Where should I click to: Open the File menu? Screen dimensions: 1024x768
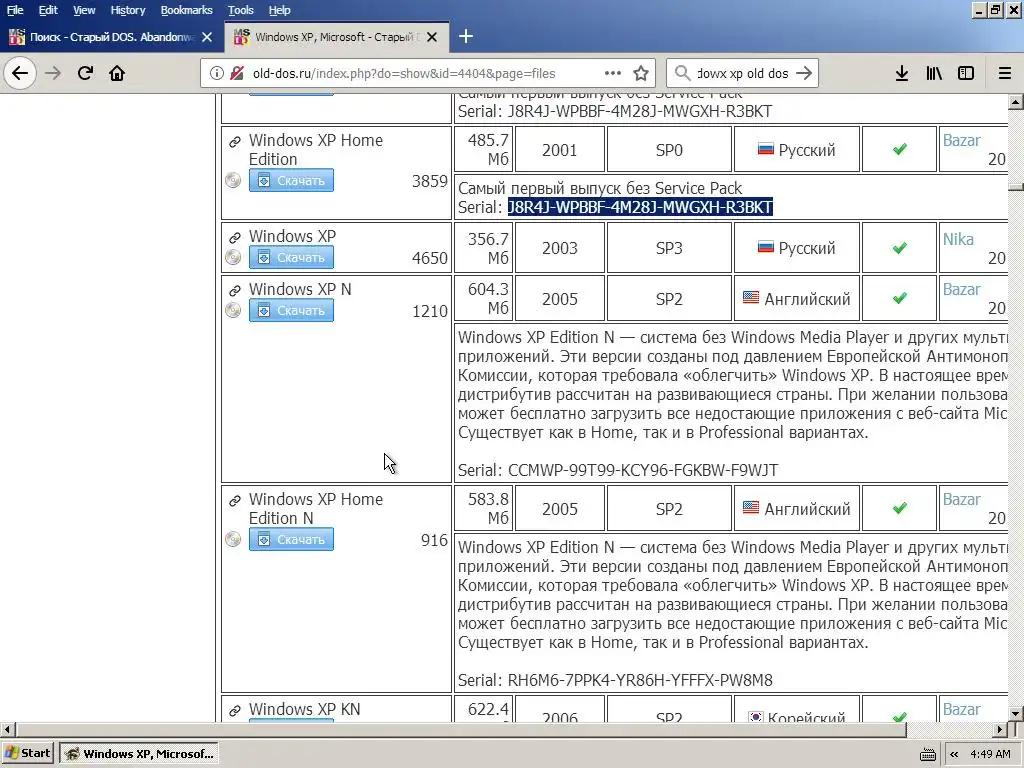[15, 10]
